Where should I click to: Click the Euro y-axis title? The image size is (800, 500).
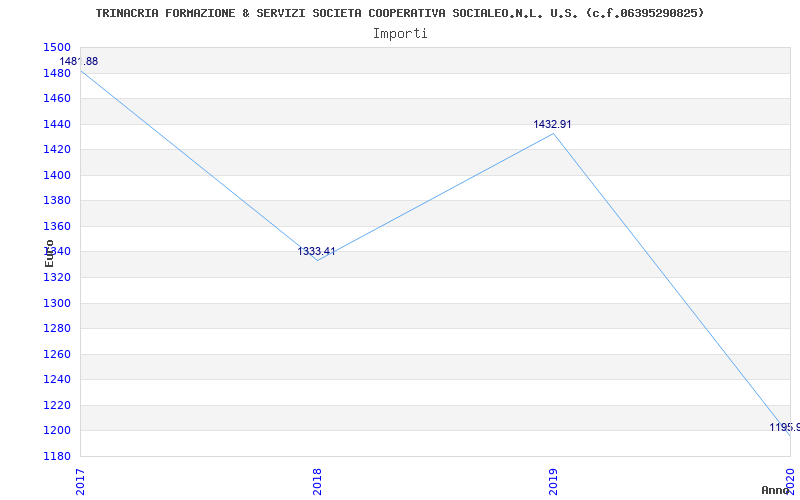tap(49, 253)
